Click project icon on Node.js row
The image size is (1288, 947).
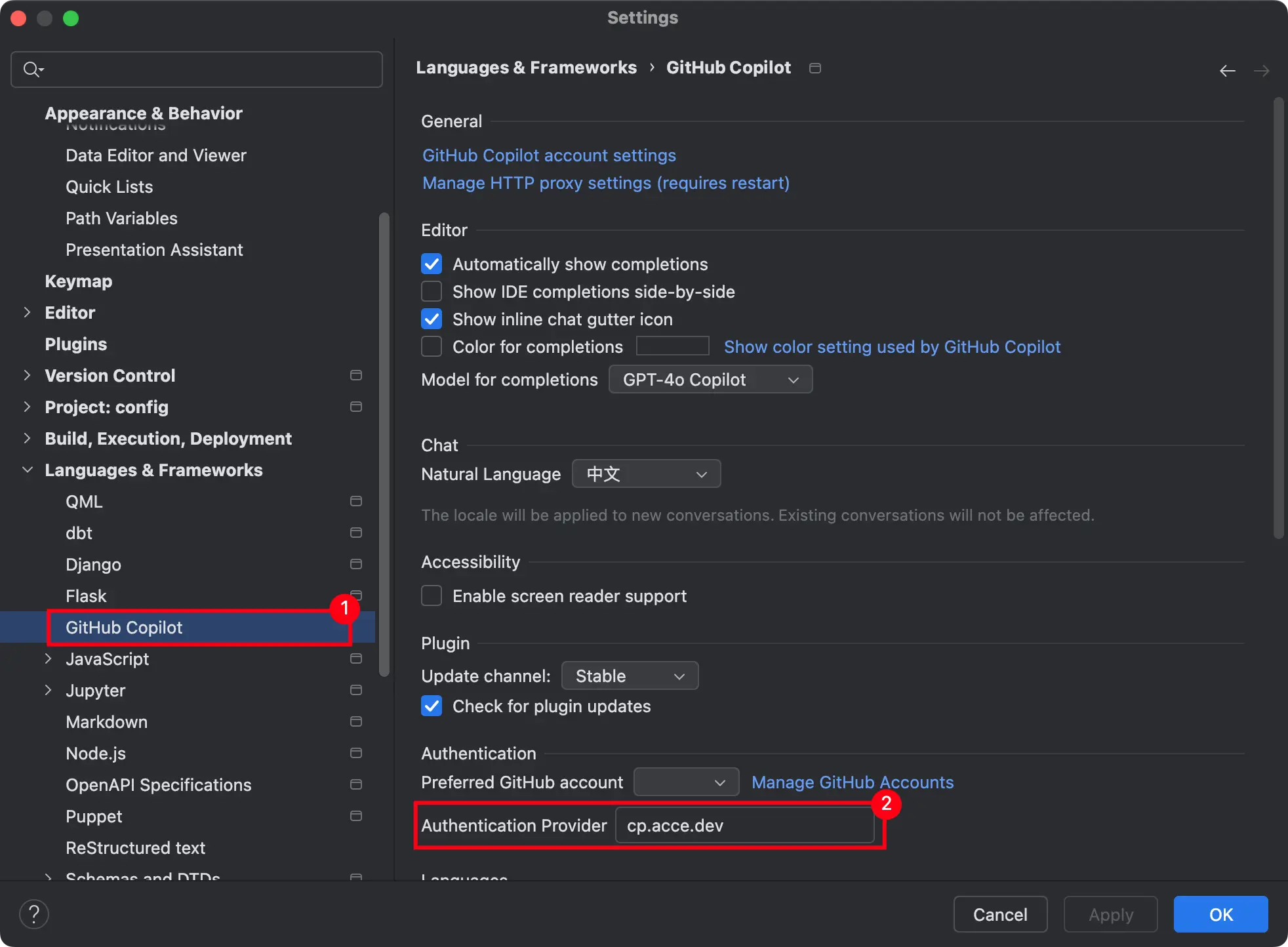point(356,753)
